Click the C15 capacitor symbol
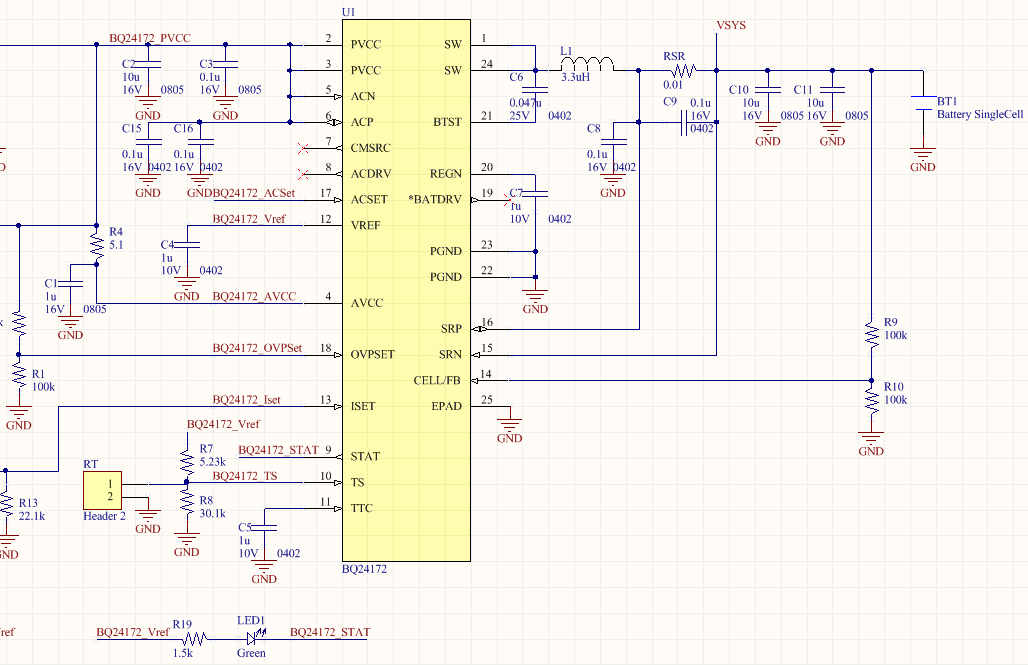 coord(148,142)
